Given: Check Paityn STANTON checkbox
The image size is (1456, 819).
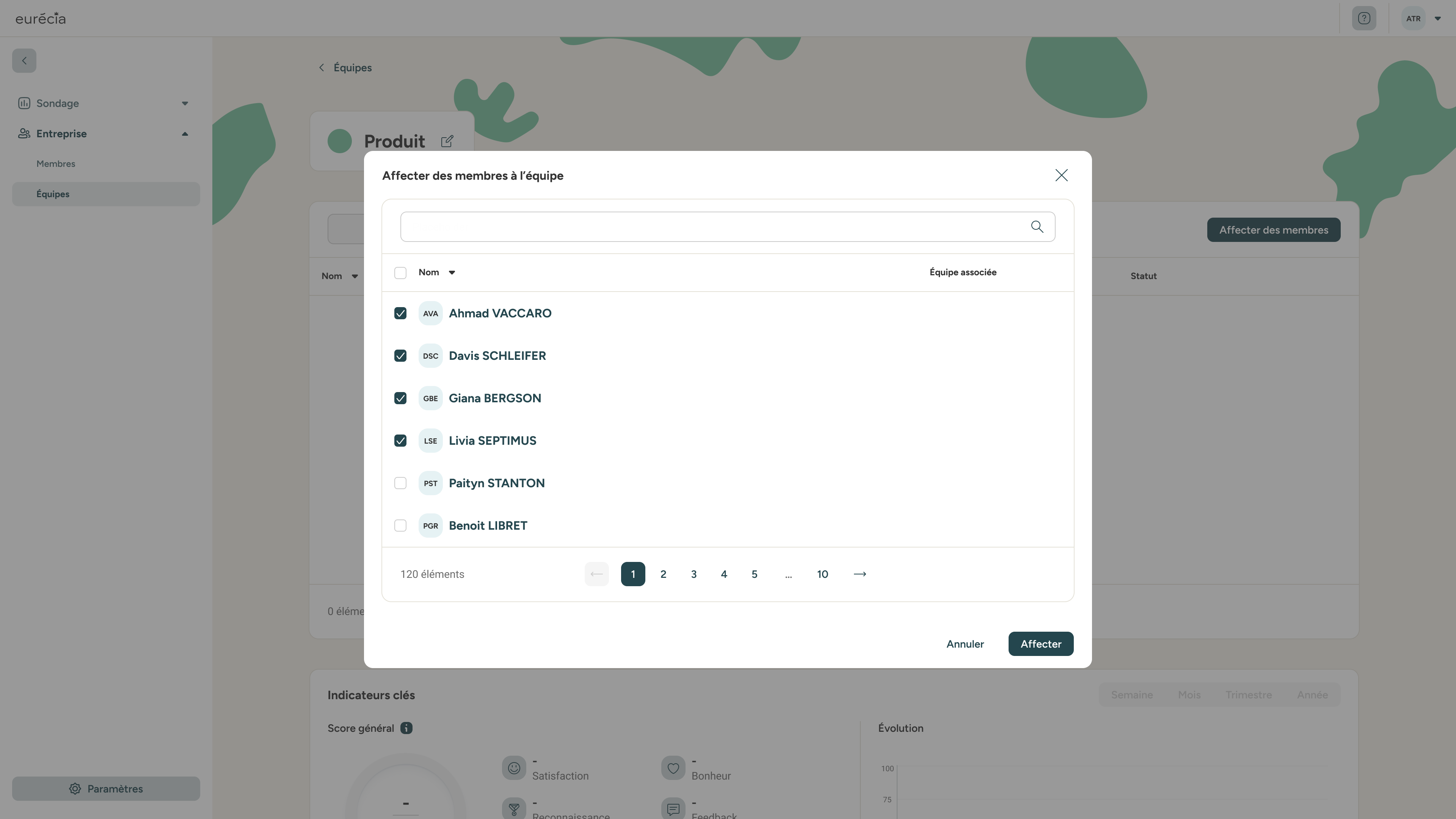Looking at the screenshot, I should point(400,483).
